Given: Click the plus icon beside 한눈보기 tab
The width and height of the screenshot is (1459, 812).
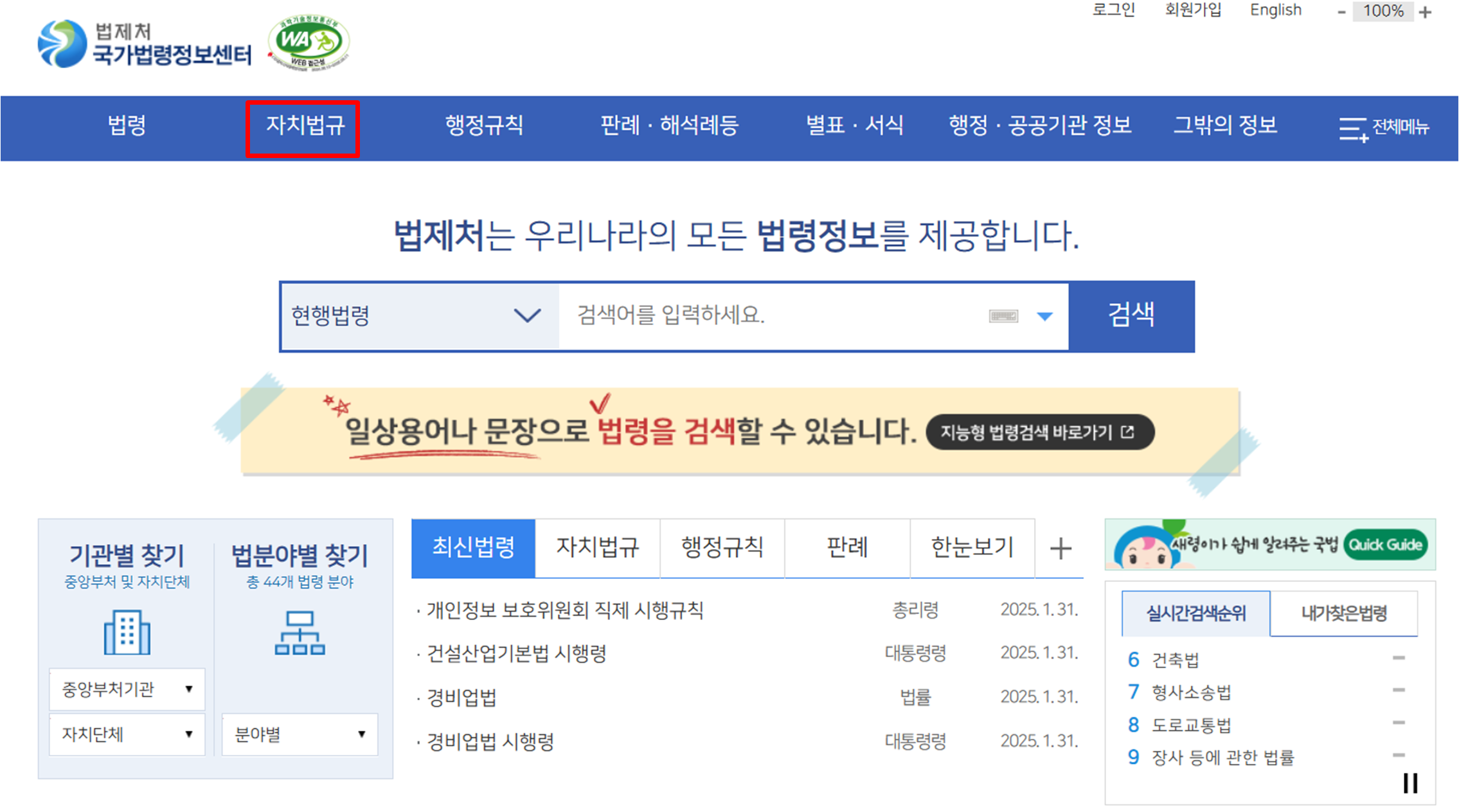Looking at the screenshot, I should (x=1060, y=549).
